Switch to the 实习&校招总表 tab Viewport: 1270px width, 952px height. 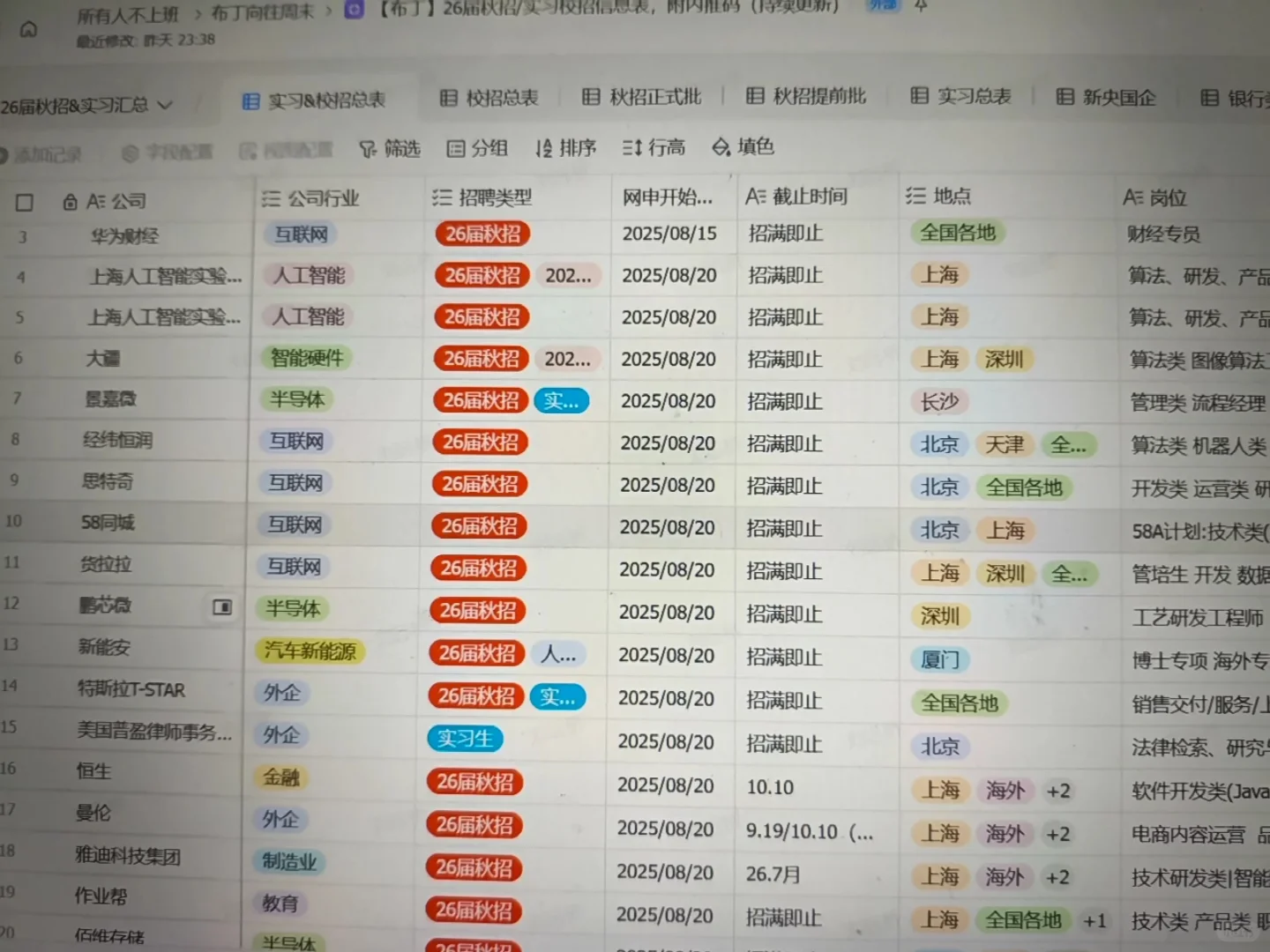(x=314, y=100)
